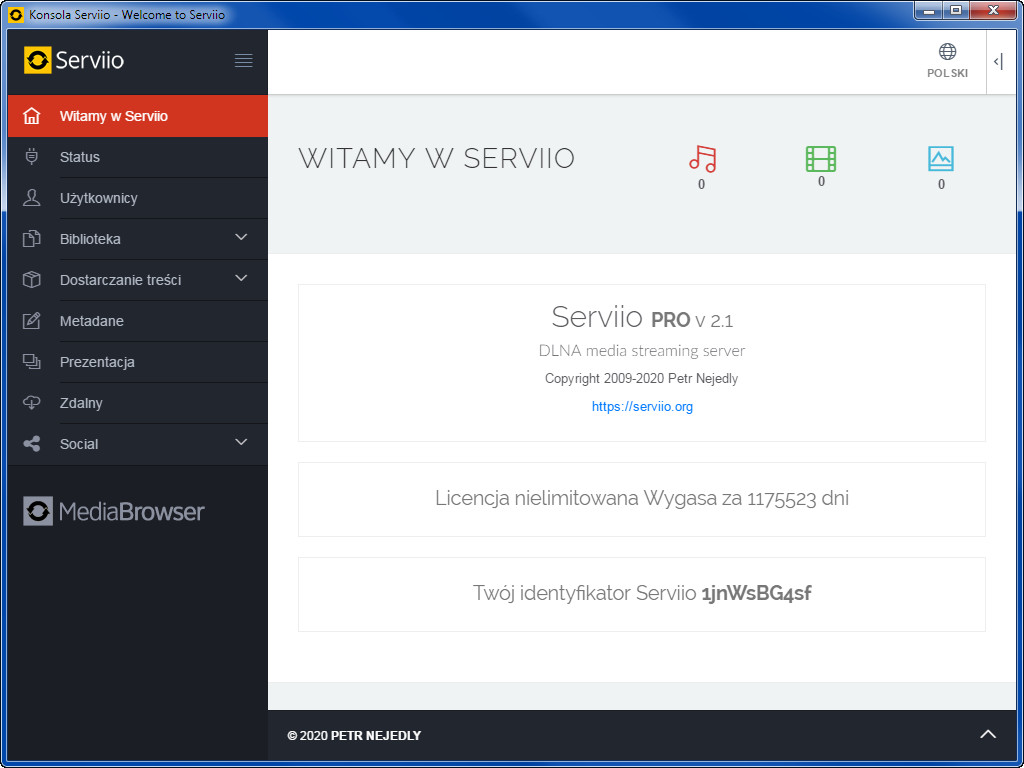The height and width of the screenshot is (768, 1024).
Task: Toggle the hamburger menu icon
Action: [x=244, y=61]
